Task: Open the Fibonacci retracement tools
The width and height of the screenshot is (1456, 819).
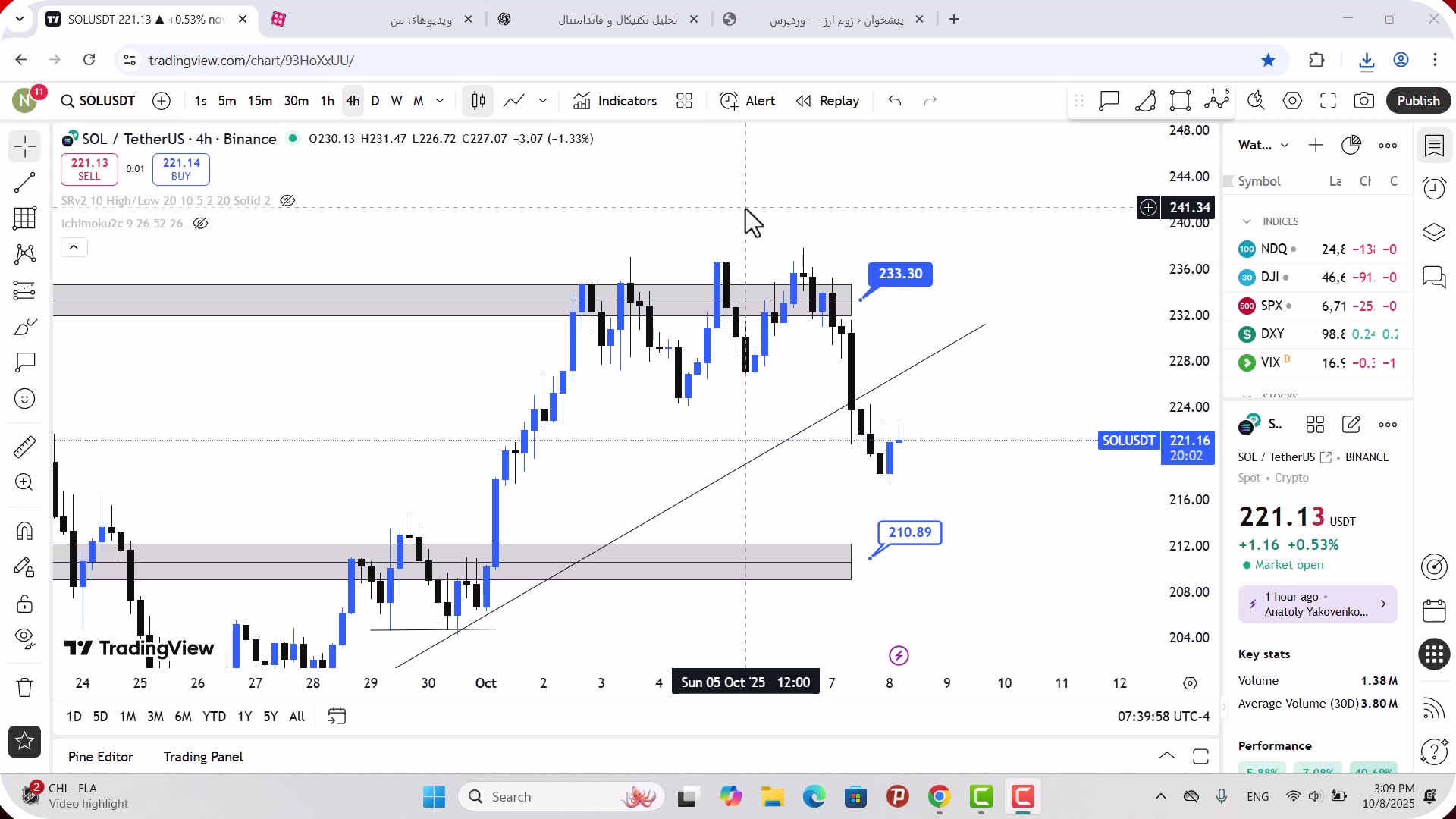Action: point(25,218)
